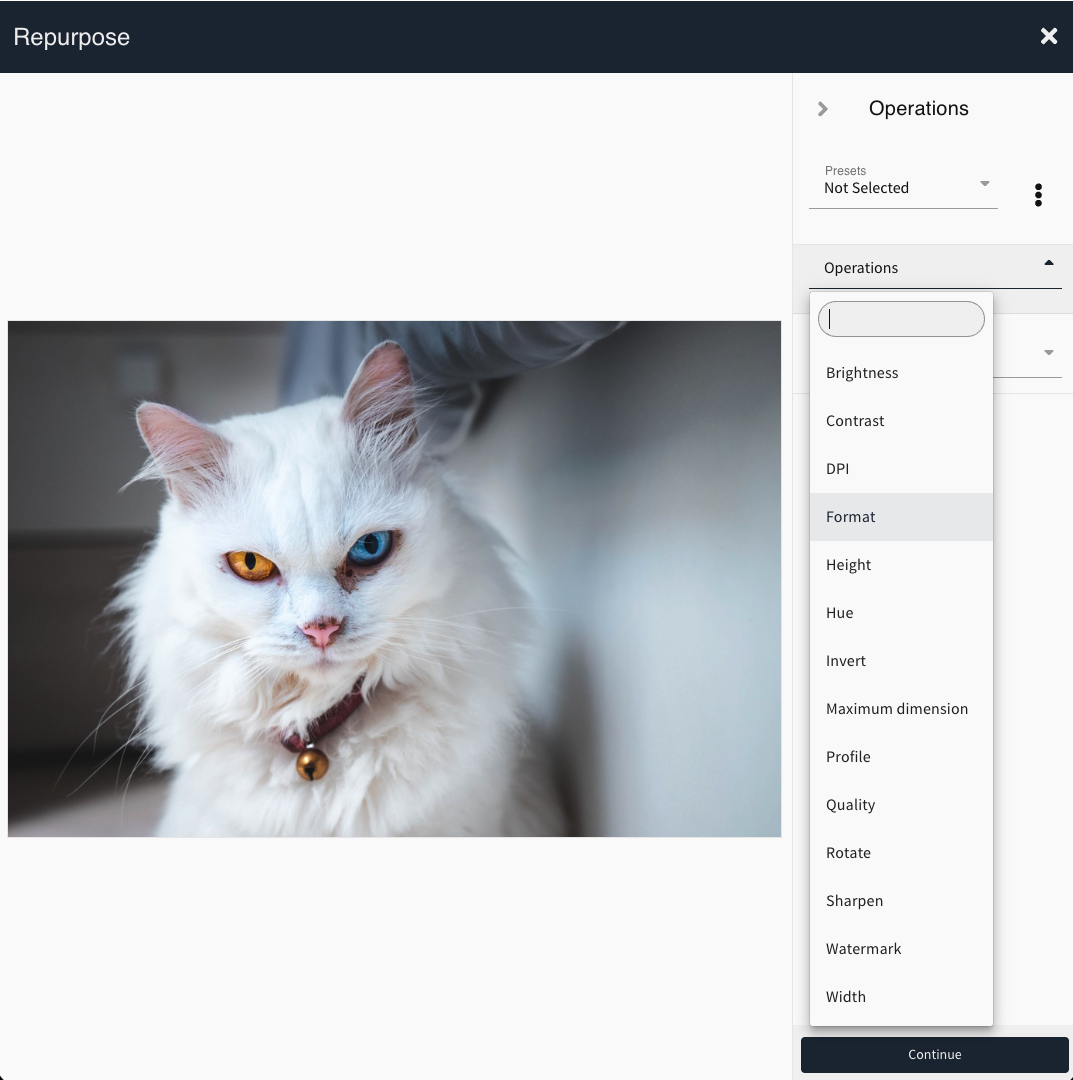Choose the Watermark operation
This screenshot has height=1080, width=1073.
(x=864, y=949)
